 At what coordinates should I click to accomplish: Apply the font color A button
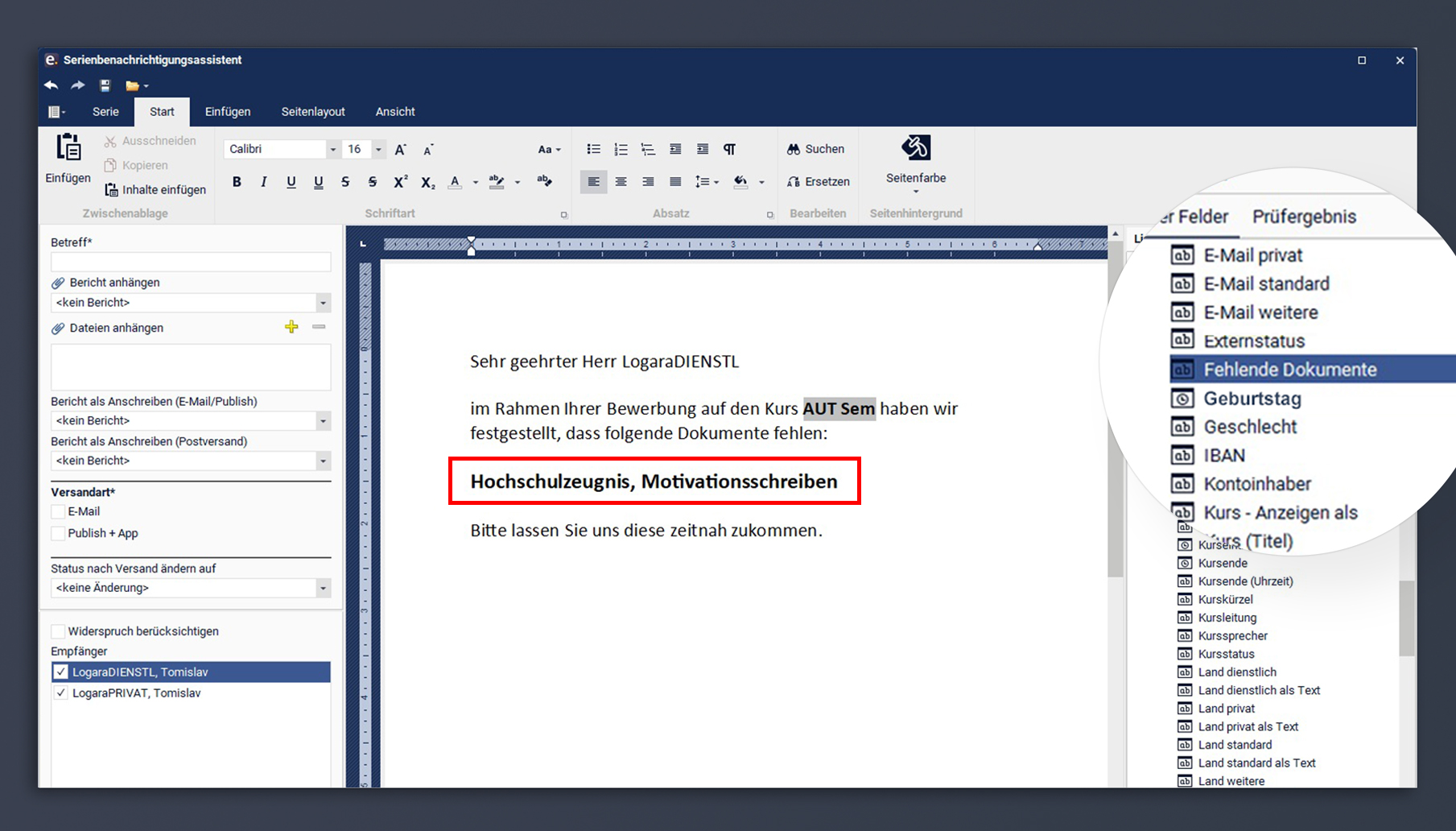pyautogui.click(x=456, y=182)
